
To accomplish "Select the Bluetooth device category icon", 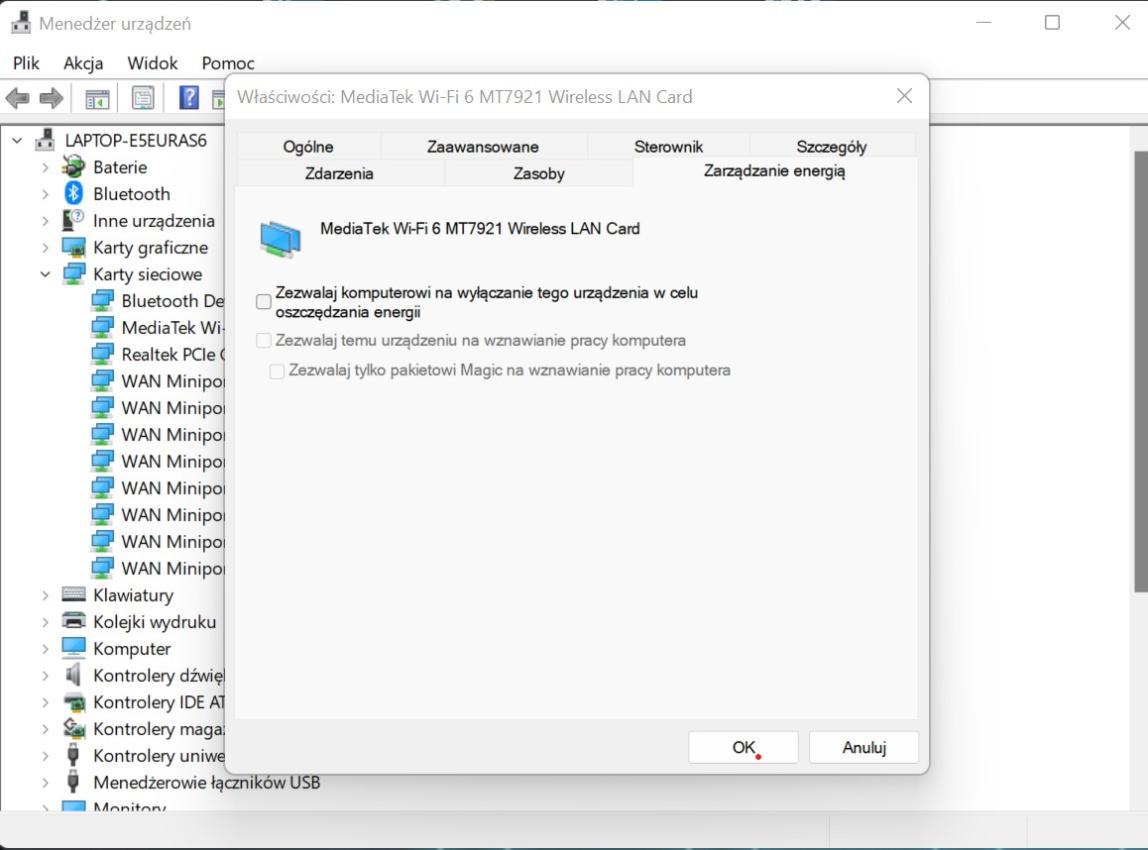I will [74, 194].
